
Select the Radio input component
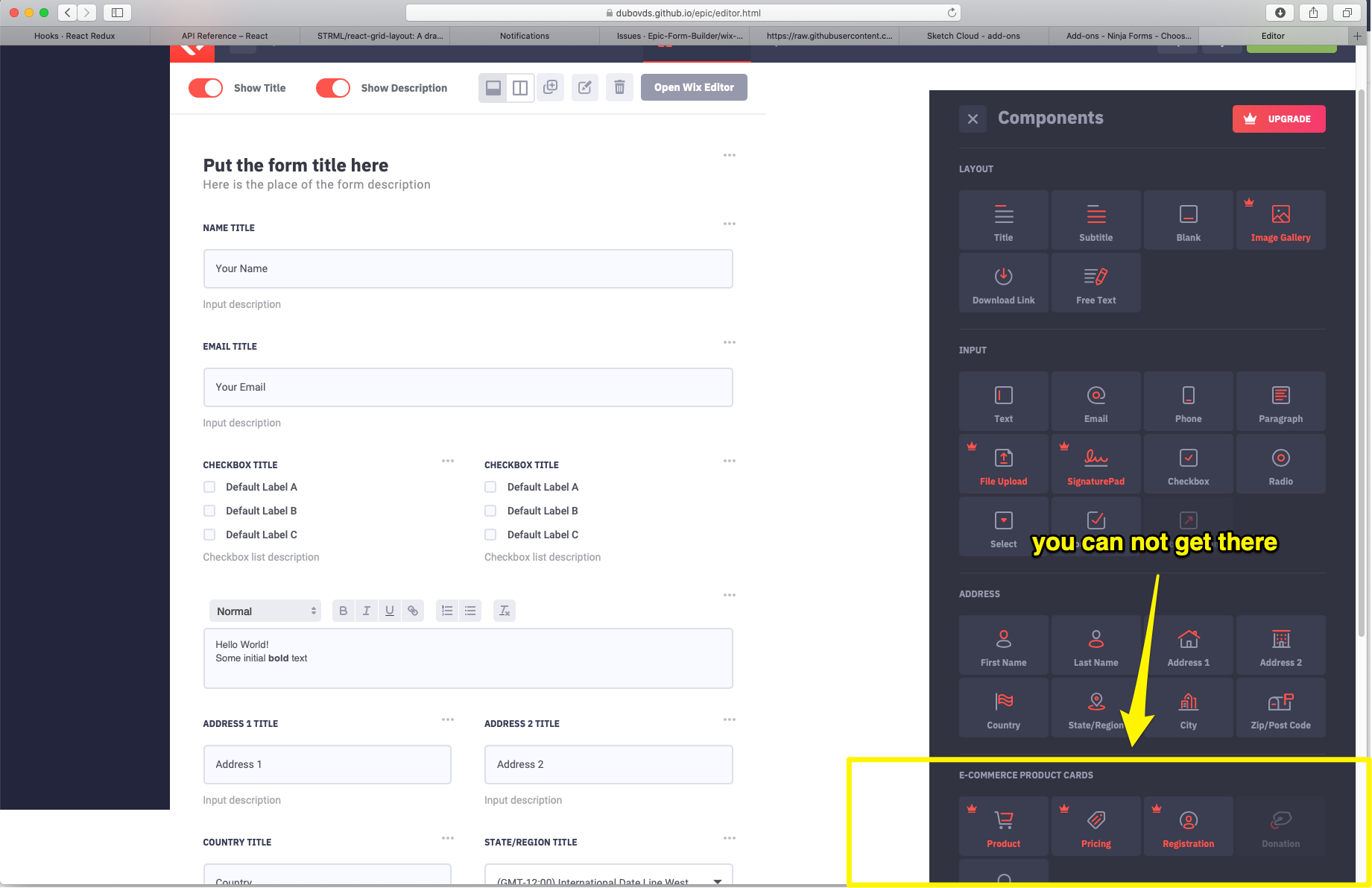pyautogui.click(x=1280, y=462)
